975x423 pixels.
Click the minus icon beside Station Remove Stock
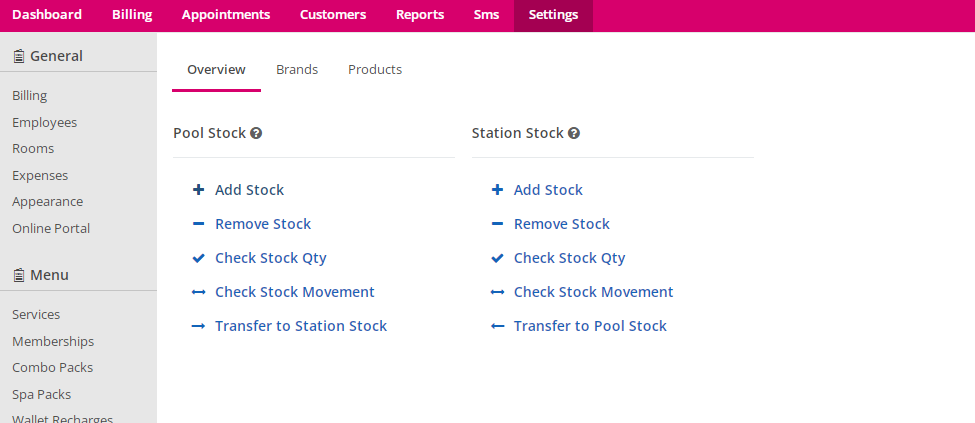497,224
